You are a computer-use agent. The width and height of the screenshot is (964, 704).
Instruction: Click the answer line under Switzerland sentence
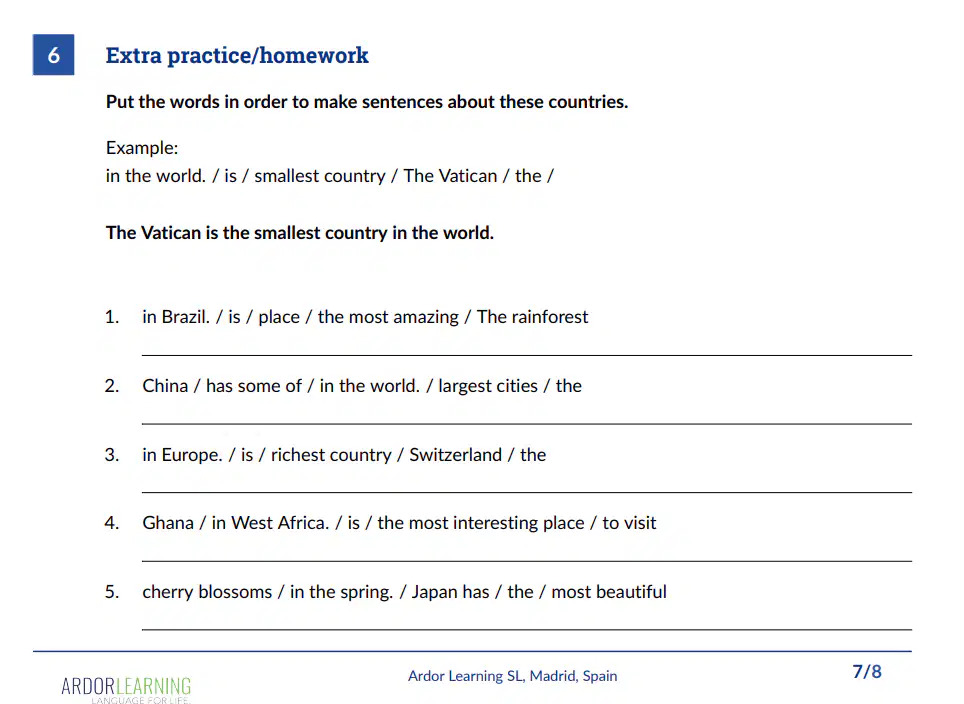click(527, 492)
